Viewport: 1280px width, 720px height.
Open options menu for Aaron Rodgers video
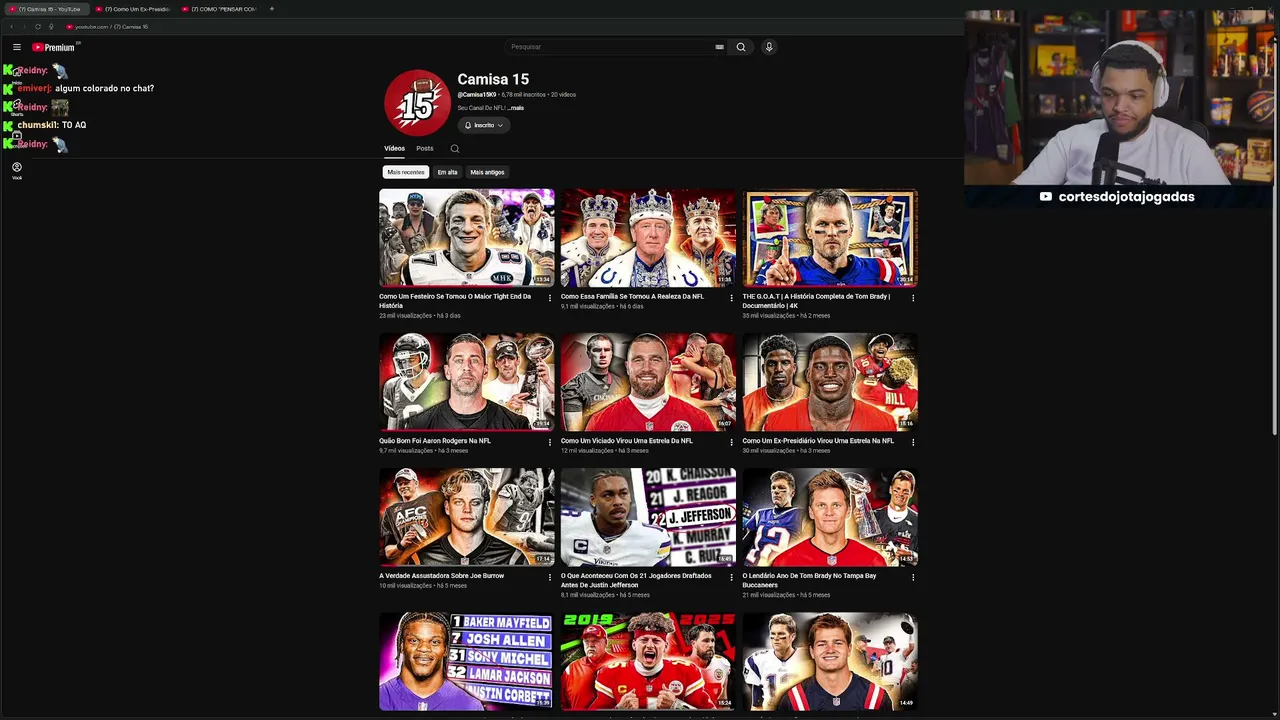pyautogui.click(x=549, y=442)
